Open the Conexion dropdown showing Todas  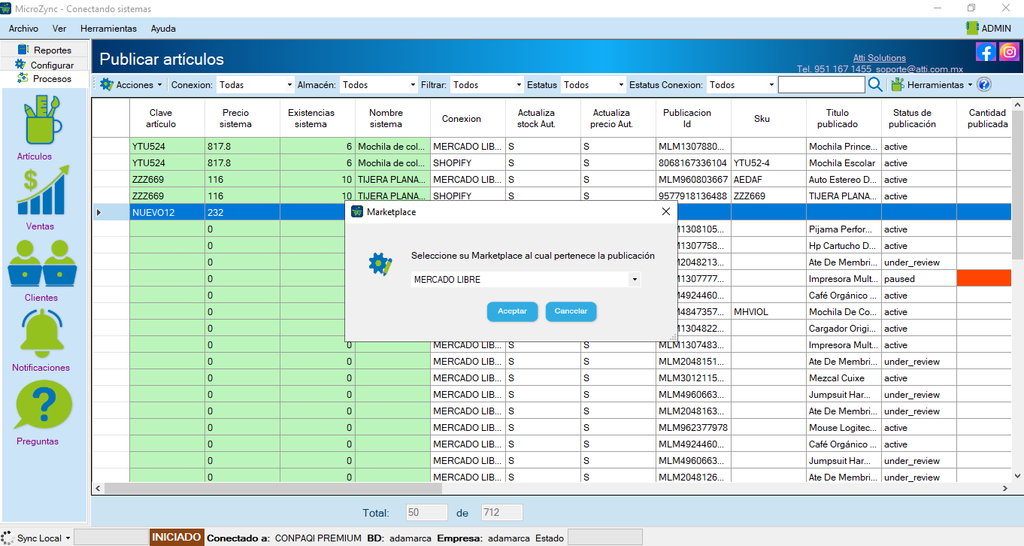[255, 85]
